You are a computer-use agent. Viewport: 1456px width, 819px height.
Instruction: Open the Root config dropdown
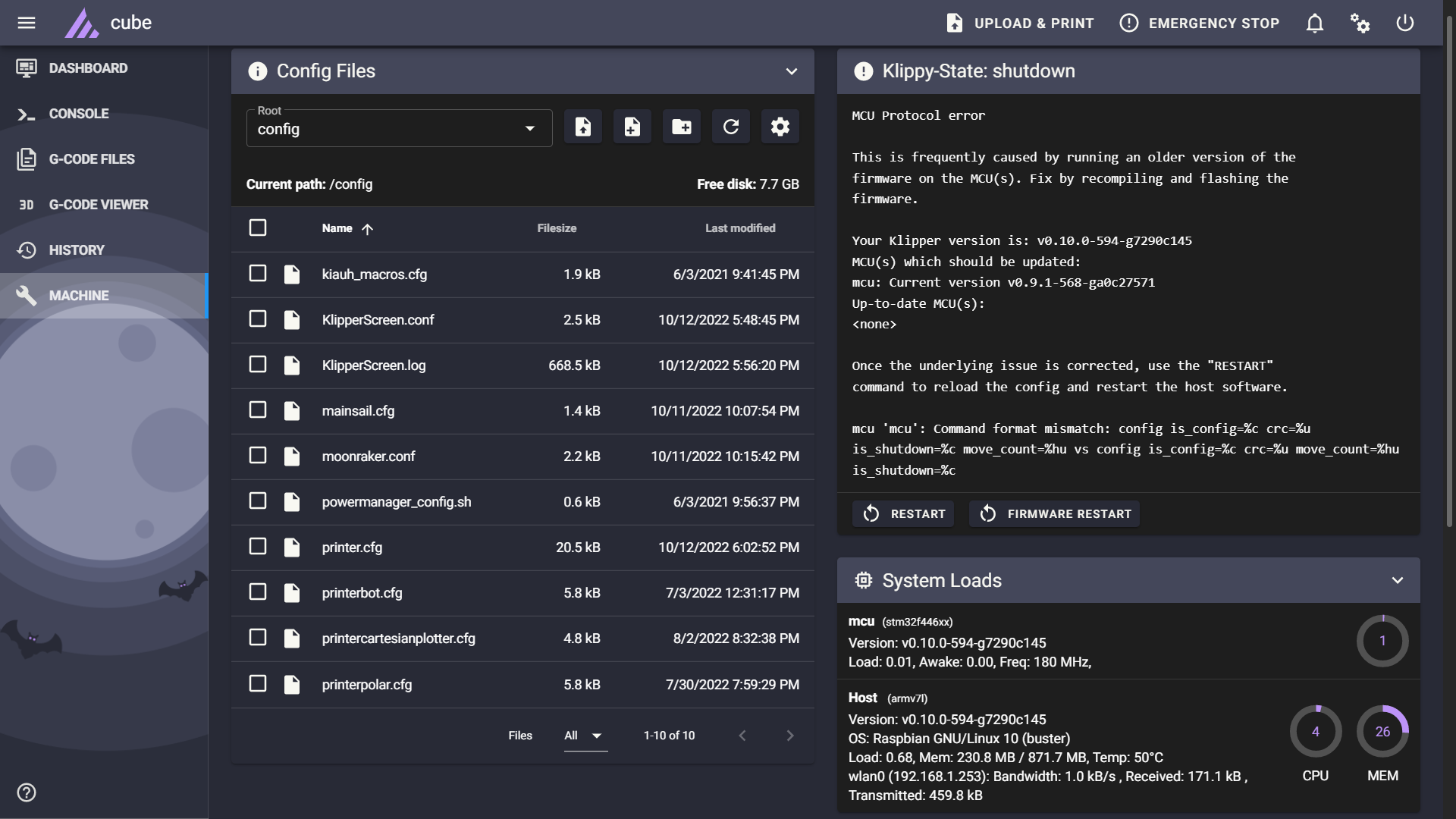tap(399, 128)
